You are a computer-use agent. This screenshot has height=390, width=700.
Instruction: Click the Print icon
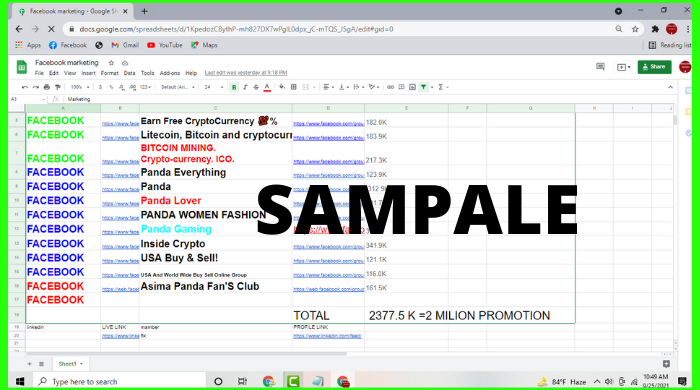[x=46, y=87]
